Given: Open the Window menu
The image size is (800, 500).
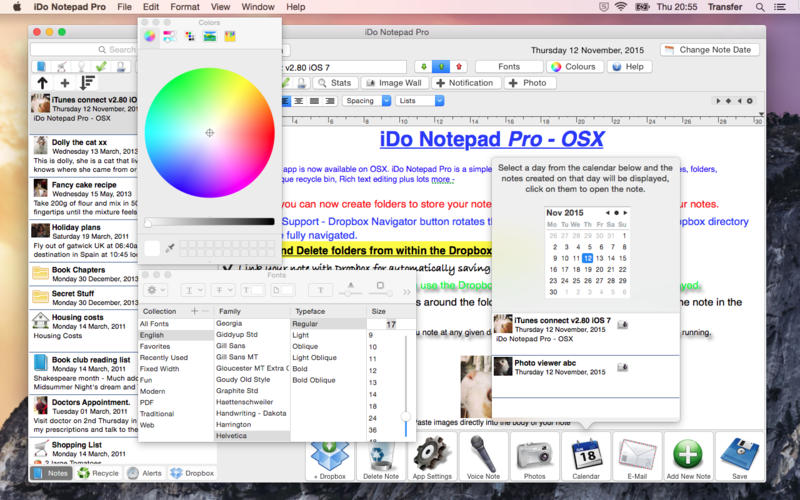Looking at the screenshot, I should click(258, 7).
